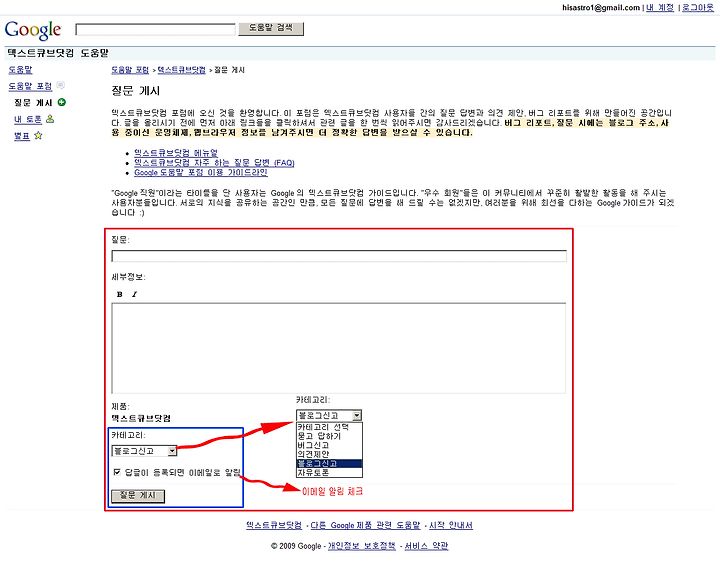
Task: Open 별표 in the sidebar
Action: [x=22, y=136]
